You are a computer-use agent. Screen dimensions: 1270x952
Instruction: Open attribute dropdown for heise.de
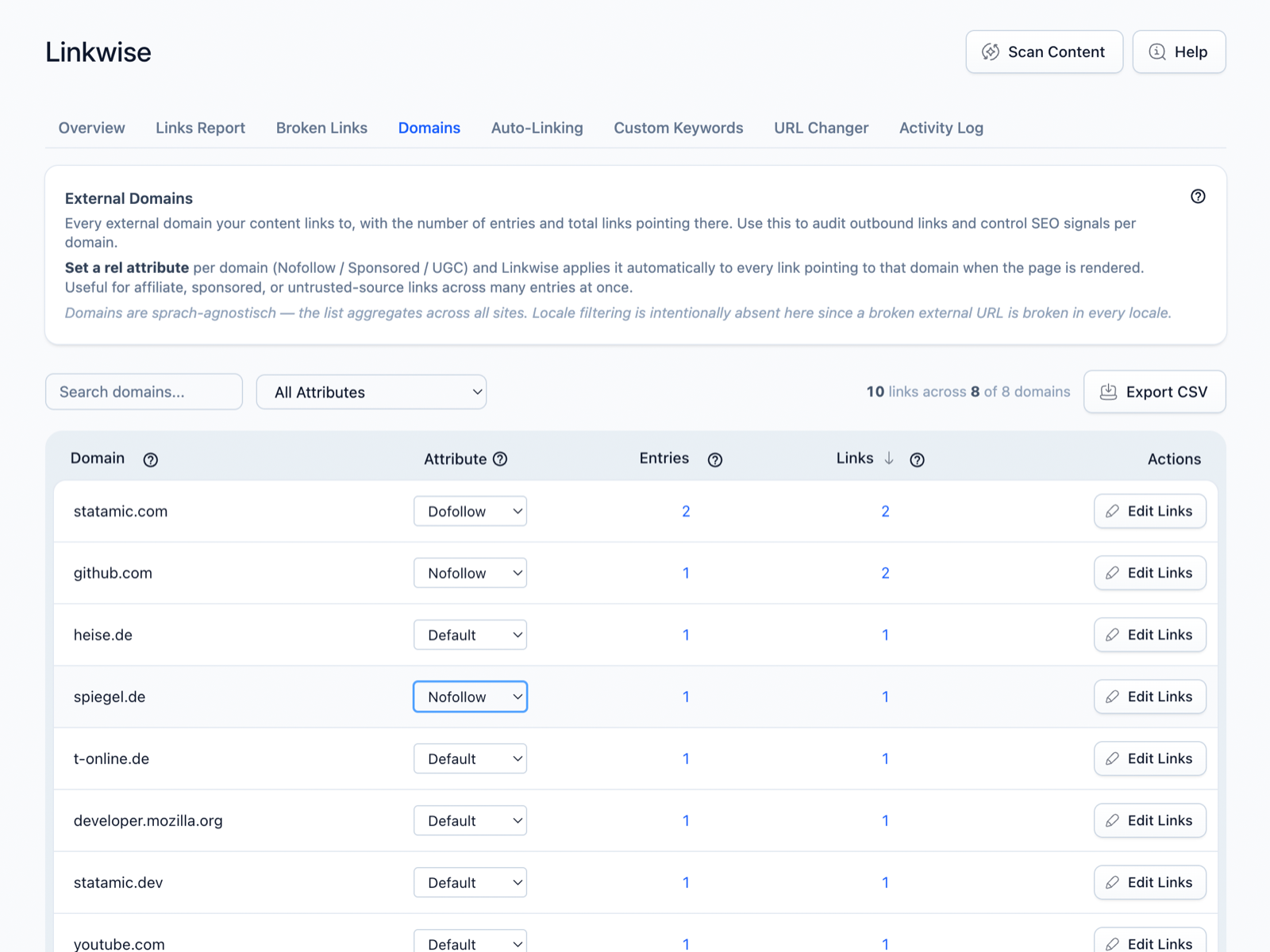coord(470,635)
